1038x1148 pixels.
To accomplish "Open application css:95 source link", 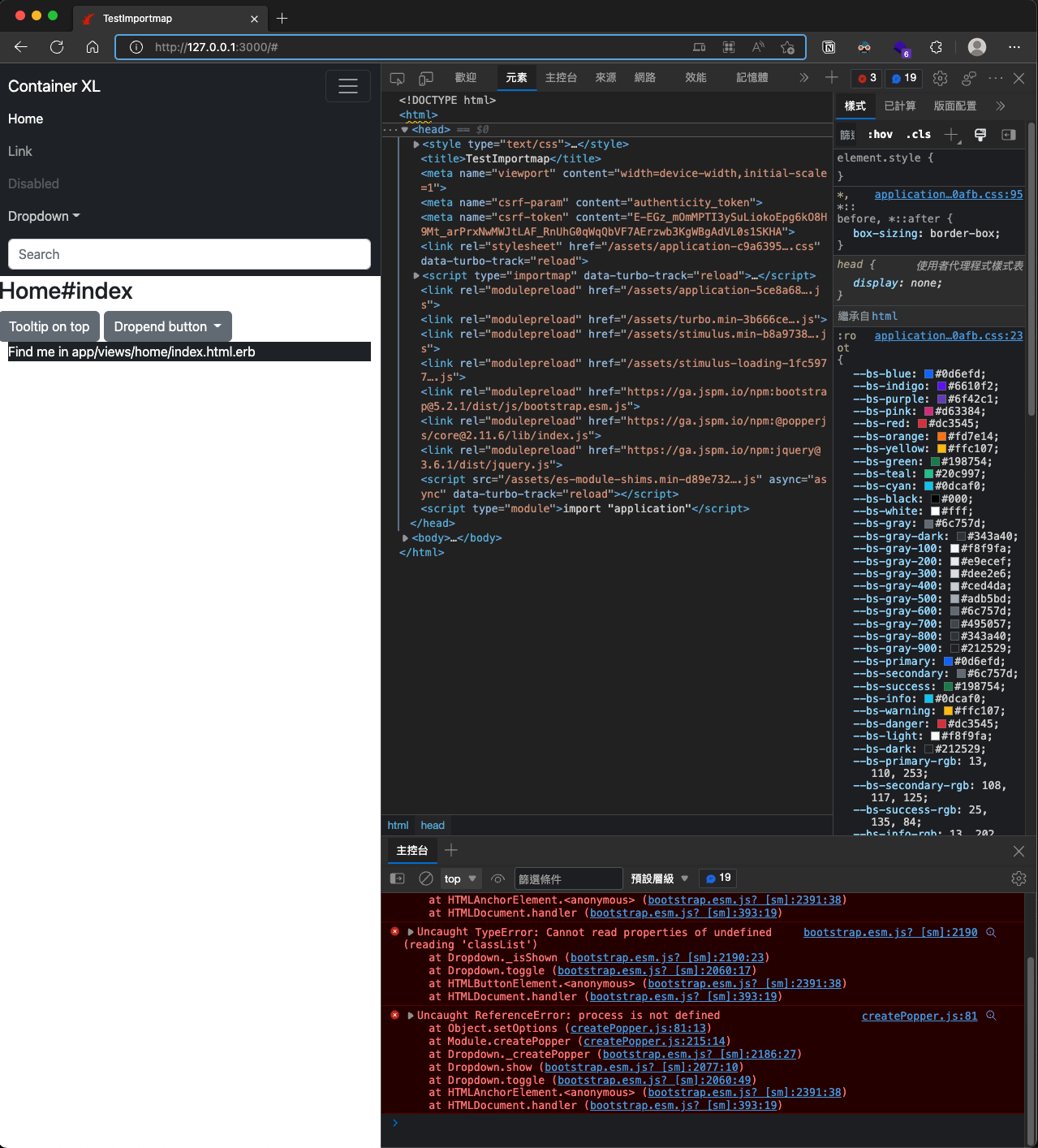I will pyautogui.click(x=949, y=195).
